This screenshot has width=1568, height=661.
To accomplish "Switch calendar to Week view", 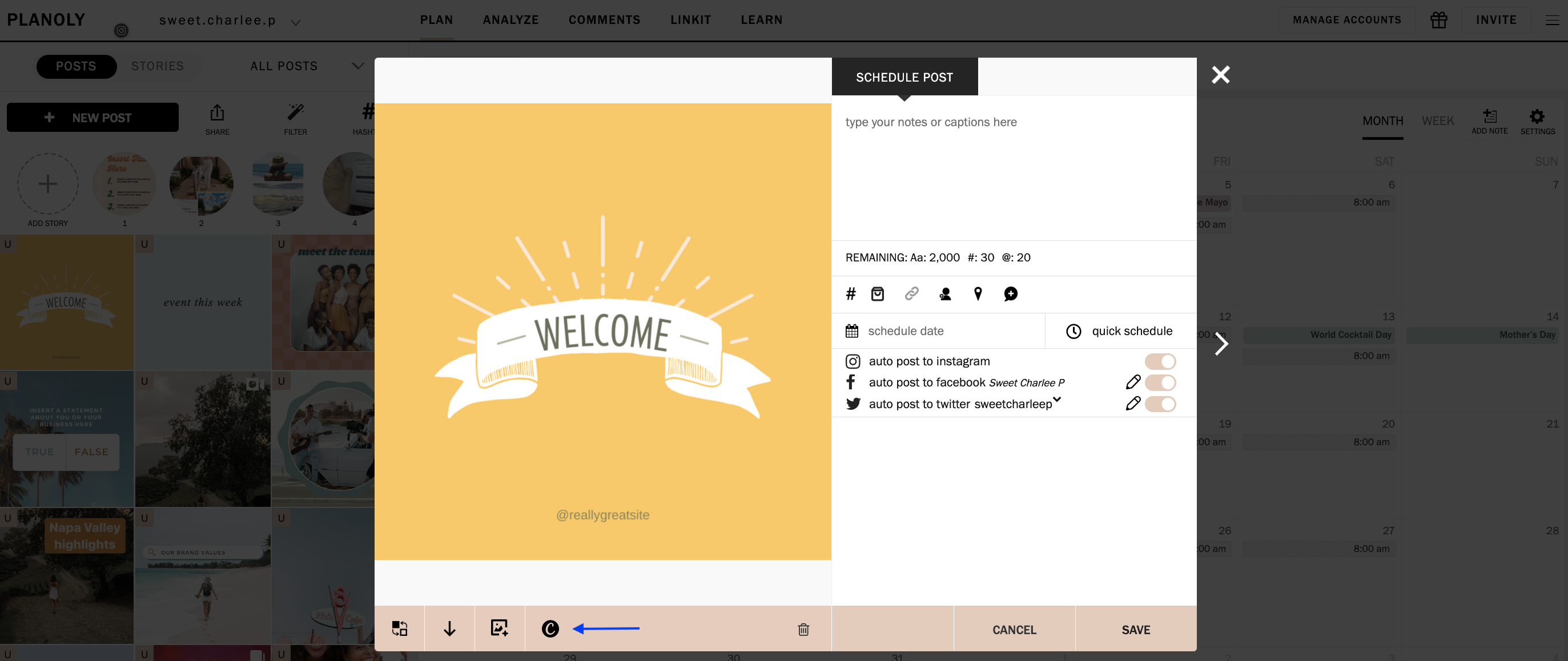I will point(1437,120).
